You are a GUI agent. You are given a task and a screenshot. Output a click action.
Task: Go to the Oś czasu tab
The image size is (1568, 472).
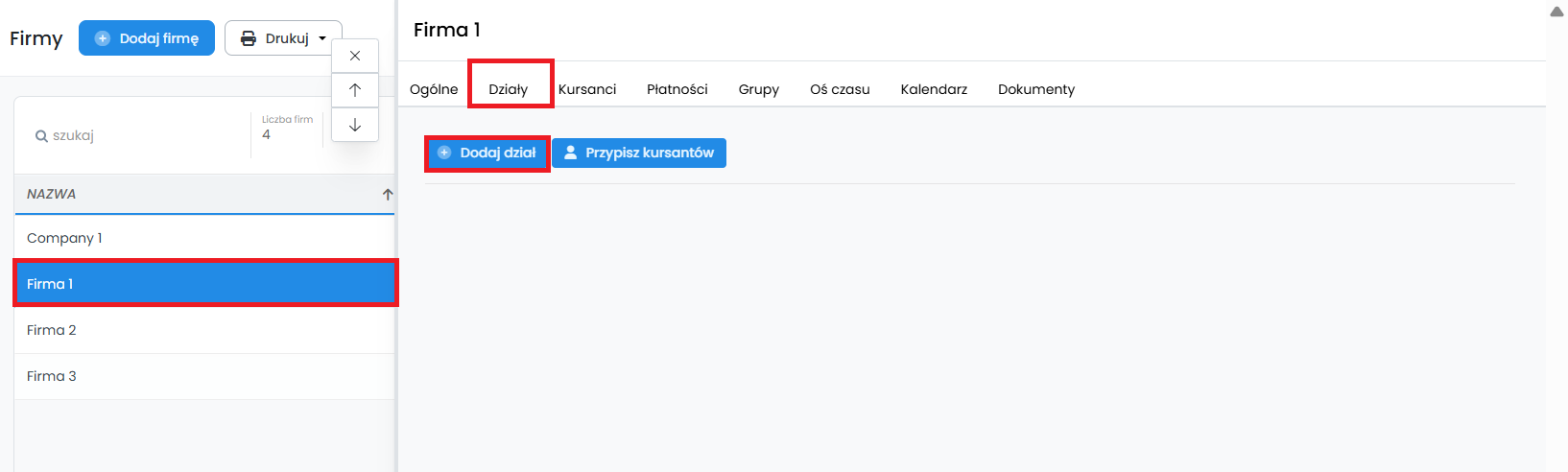840,89
